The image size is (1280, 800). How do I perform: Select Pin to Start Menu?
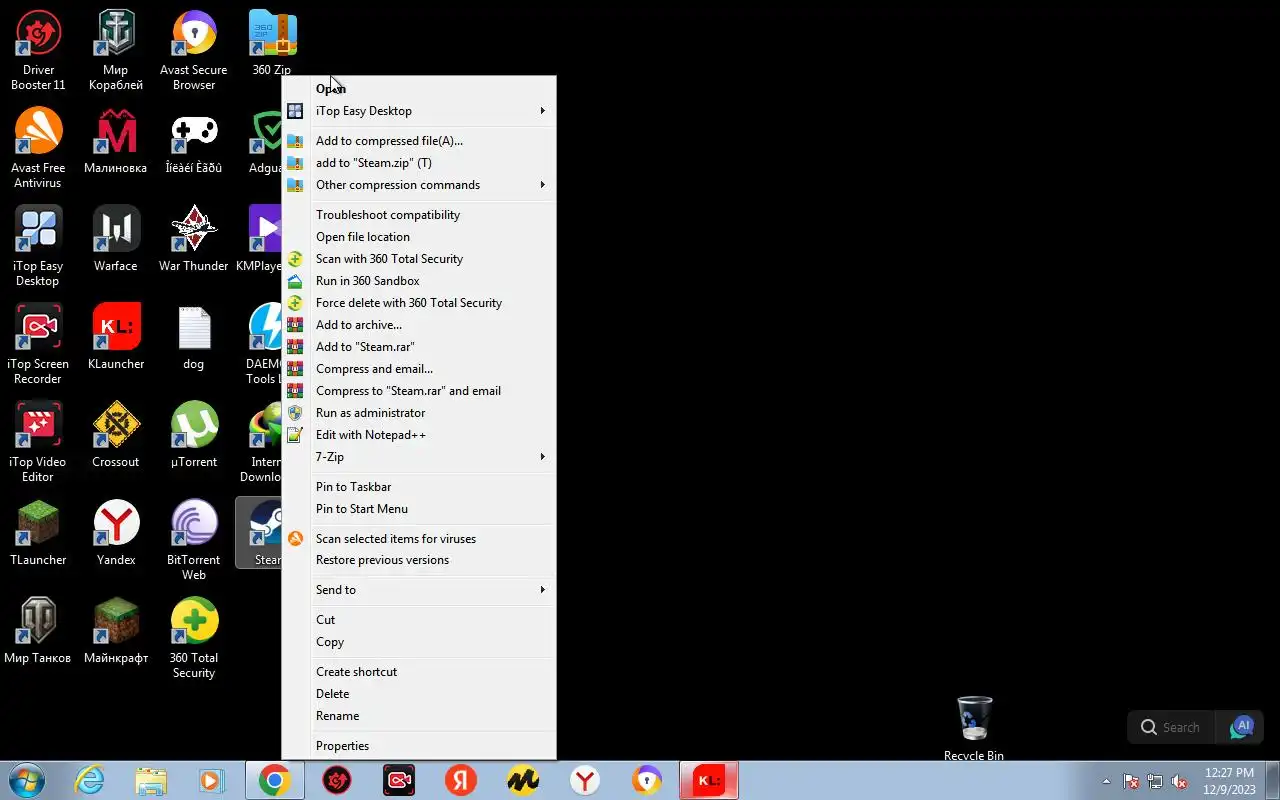[419, 509]
